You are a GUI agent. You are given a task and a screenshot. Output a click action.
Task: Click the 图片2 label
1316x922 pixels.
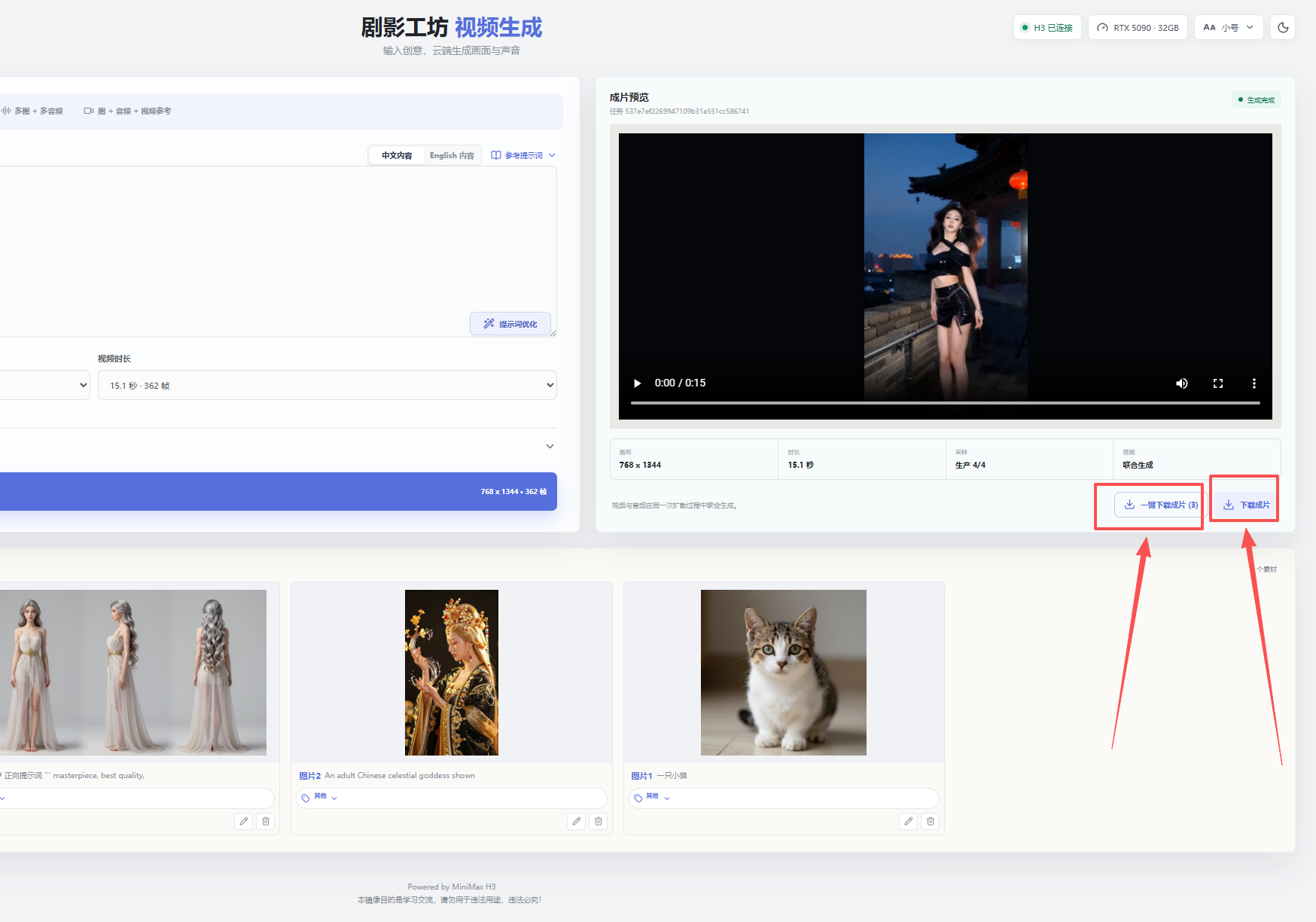[x=310, y=776]
